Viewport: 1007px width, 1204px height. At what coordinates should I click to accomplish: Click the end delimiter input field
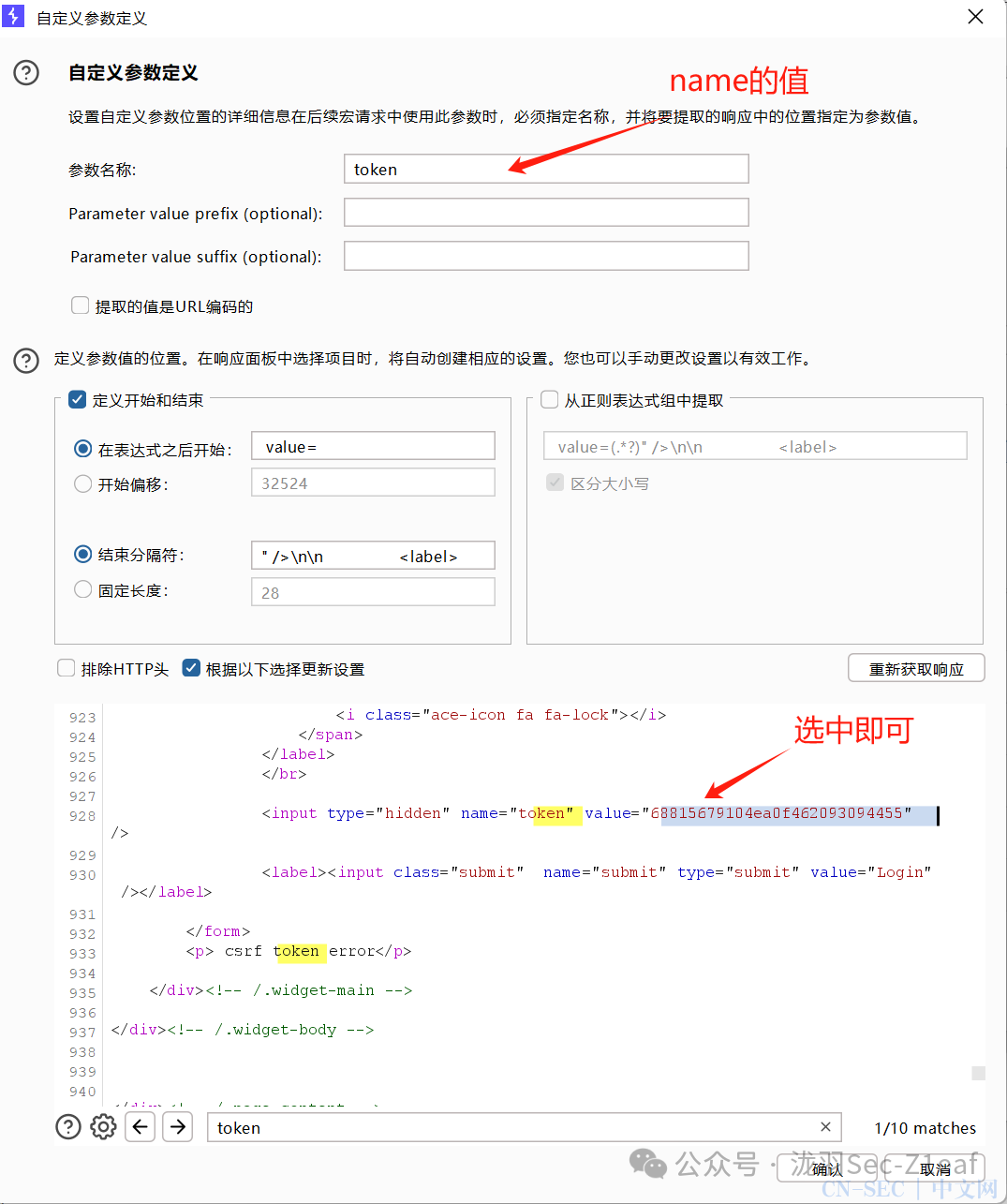click(373, 555)
